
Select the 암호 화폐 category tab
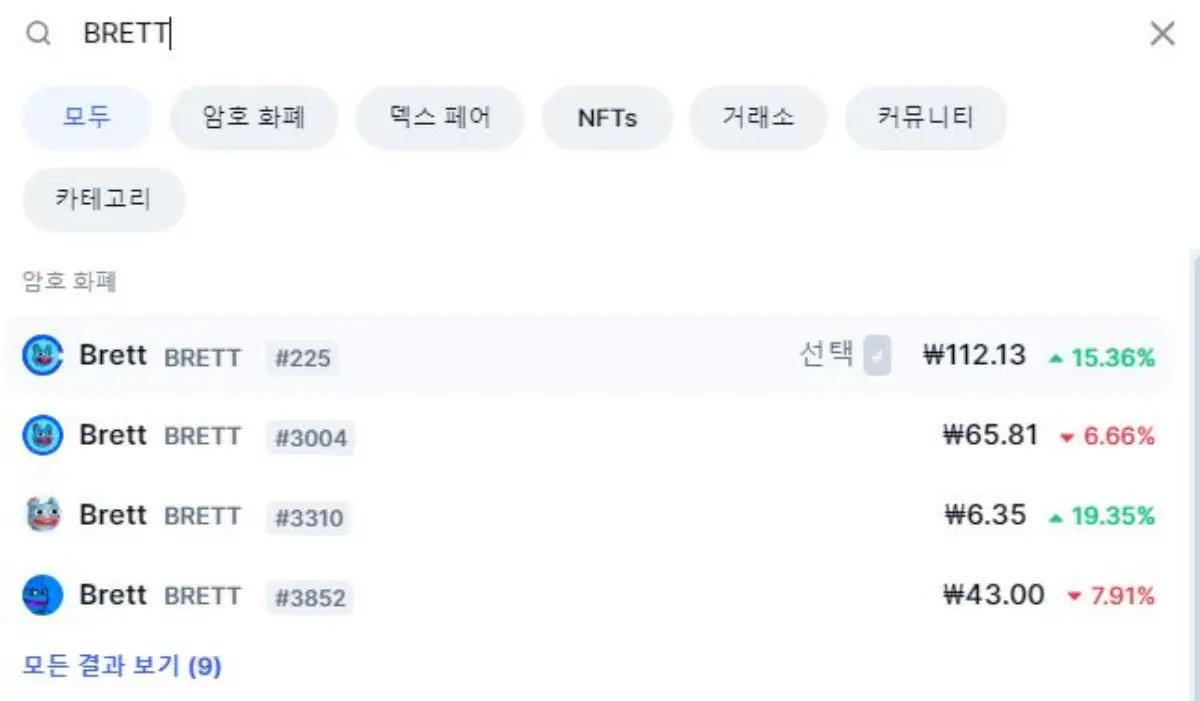coord(254,117)
